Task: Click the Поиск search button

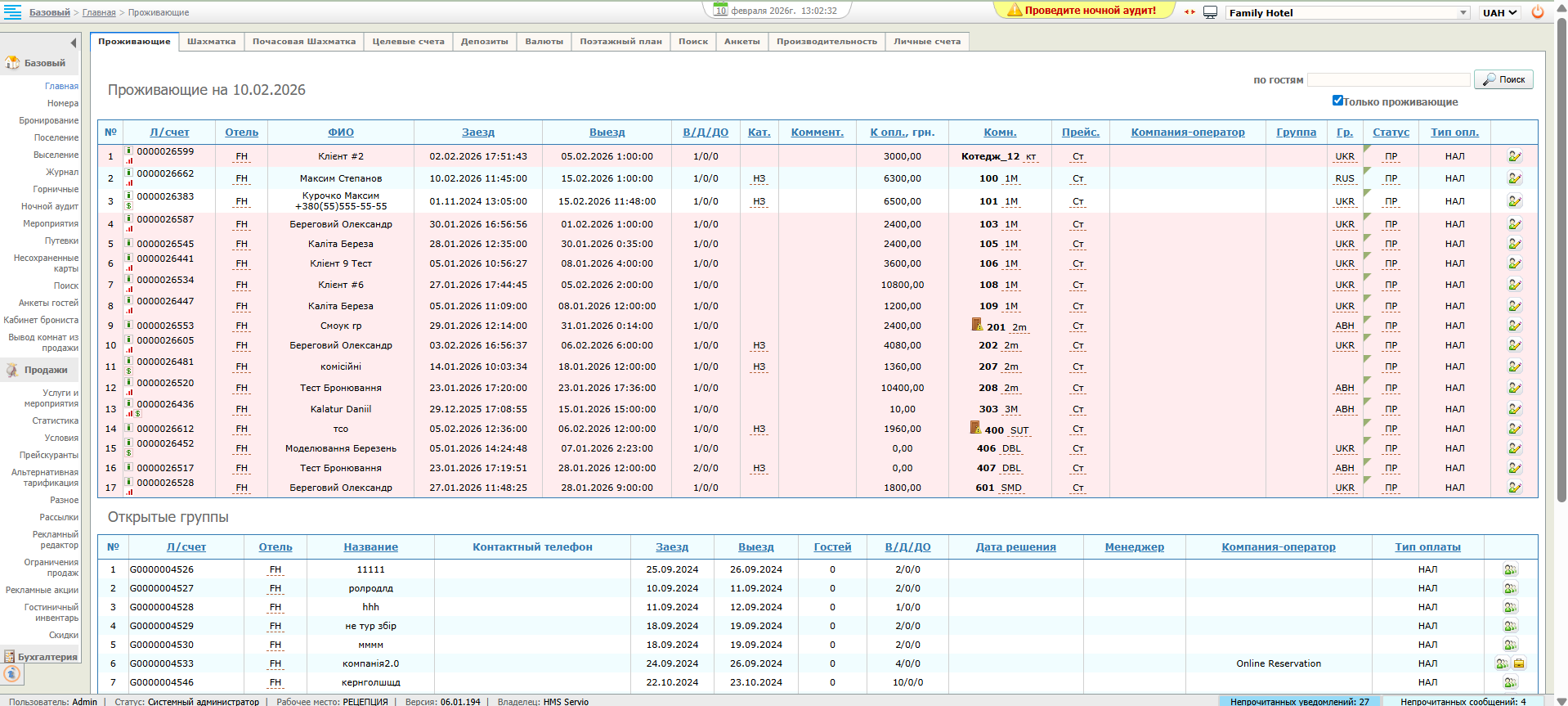Action: [1503, 79]
